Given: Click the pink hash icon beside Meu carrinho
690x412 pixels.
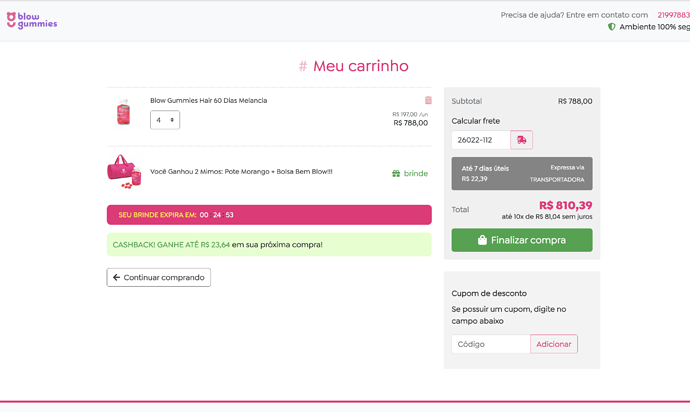Looking at the screenshot, I should click(x=303, y=66).
